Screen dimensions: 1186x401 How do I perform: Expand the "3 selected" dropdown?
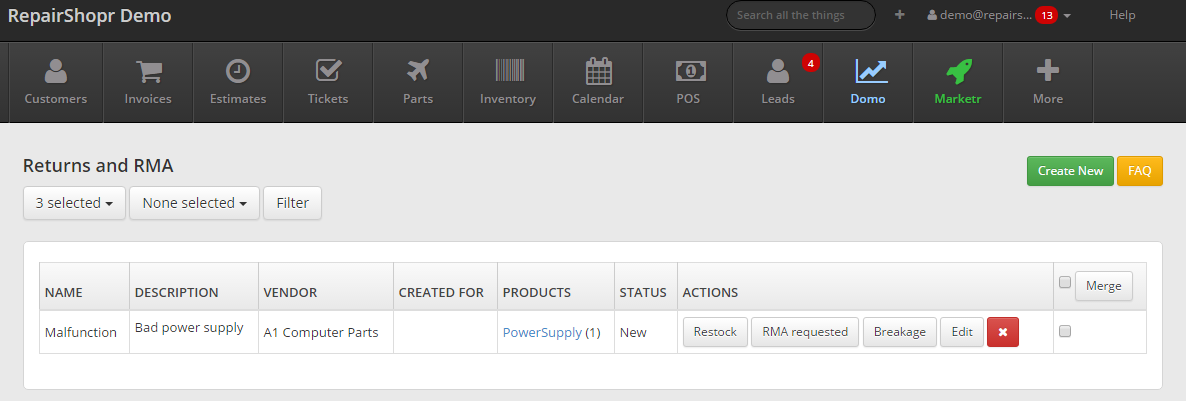[x=74, y=203]
